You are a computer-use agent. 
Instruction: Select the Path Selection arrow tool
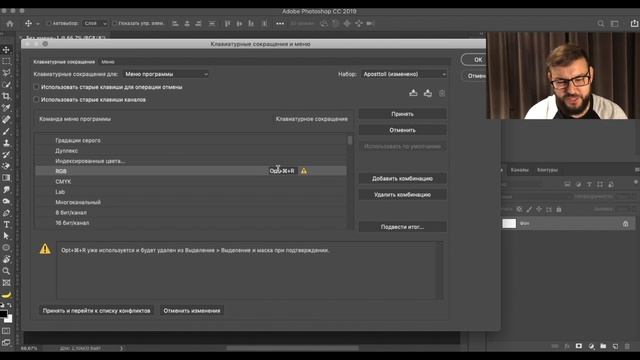[x=6, y=236]
